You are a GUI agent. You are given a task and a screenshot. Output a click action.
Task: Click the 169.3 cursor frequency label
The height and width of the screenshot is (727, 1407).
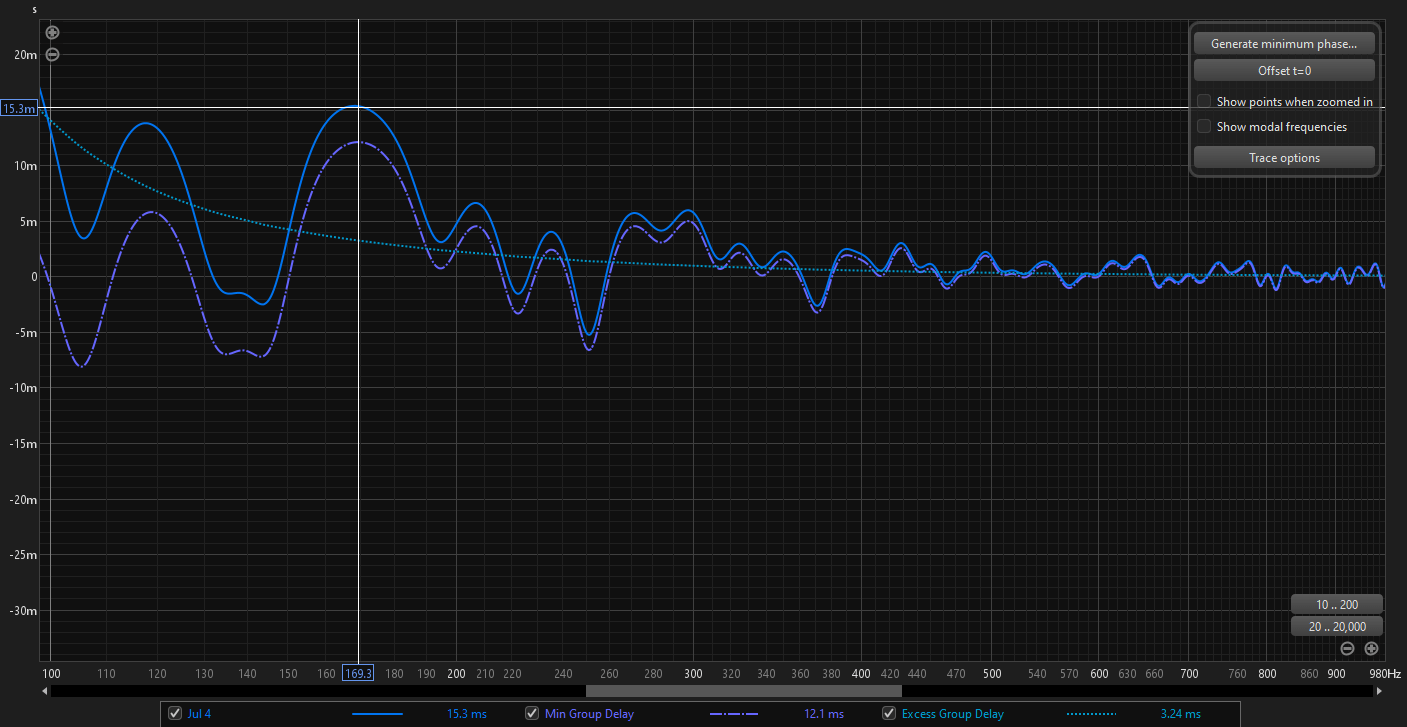(x=358, y=673)
